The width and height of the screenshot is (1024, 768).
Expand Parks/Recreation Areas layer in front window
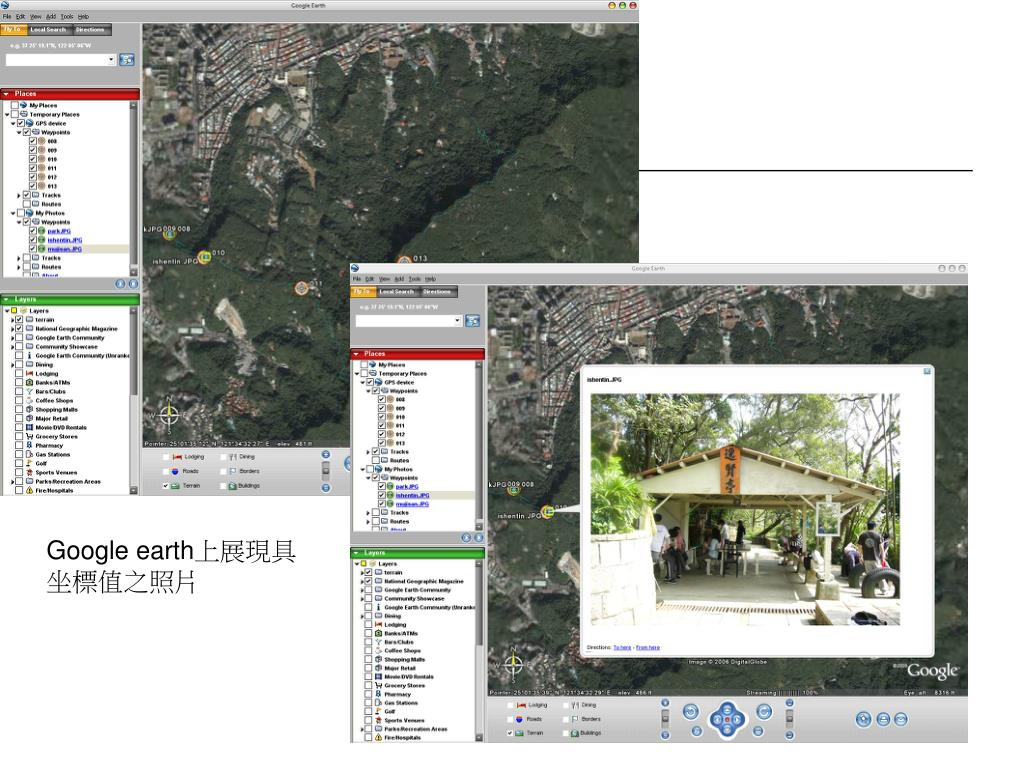click(362, 729)
